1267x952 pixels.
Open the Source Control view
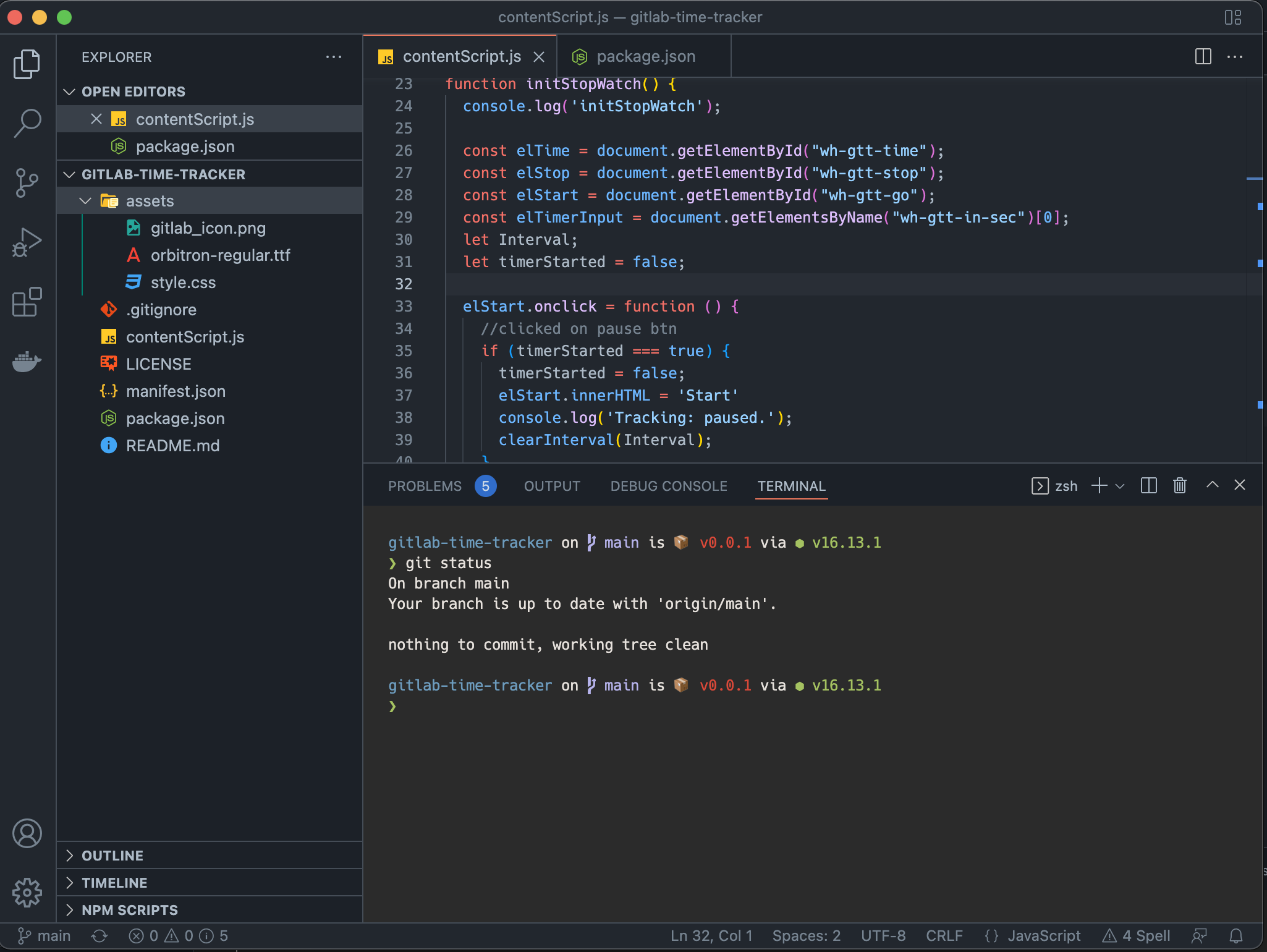click(x=27, y=183)
